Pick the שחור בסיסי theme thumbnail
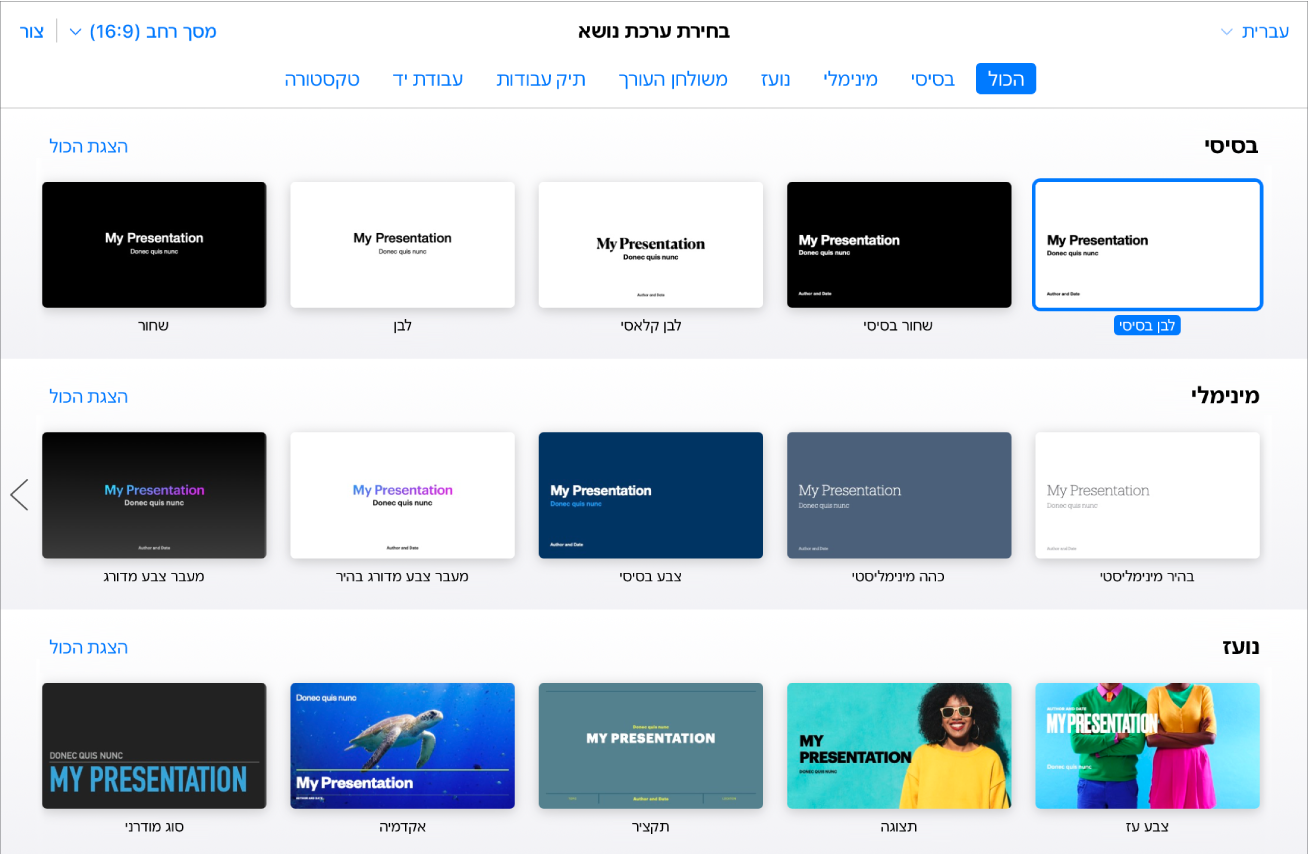Viewport: 1308px width, 854px height. 899,245
